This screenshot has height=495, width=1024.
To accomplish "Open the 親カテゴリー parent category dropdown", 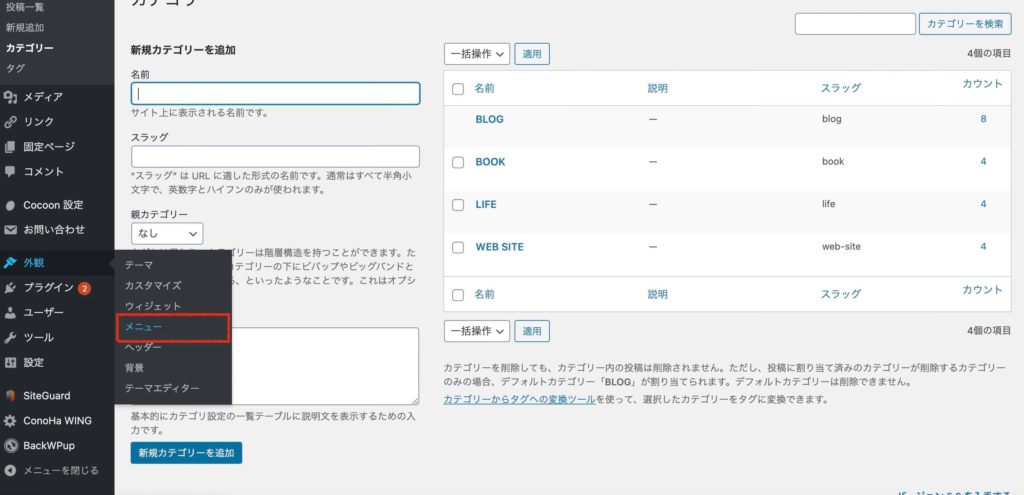I will (167, 233).
